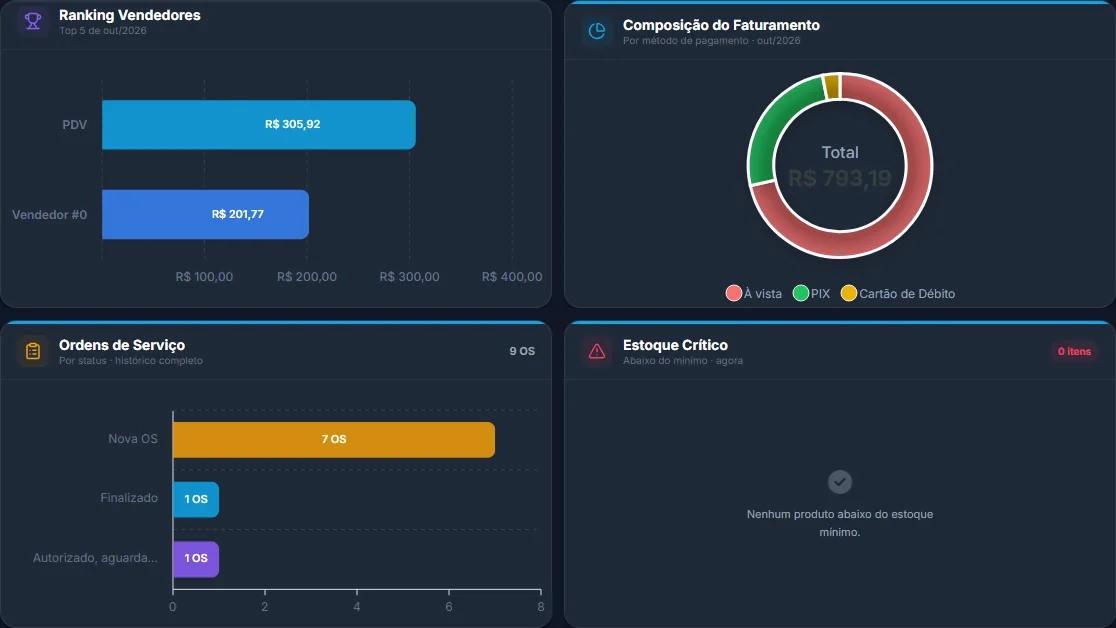This screenshot has height=628, width=1116.
Task: Click the Ranking Vendedores title
Action: [130, 15]
